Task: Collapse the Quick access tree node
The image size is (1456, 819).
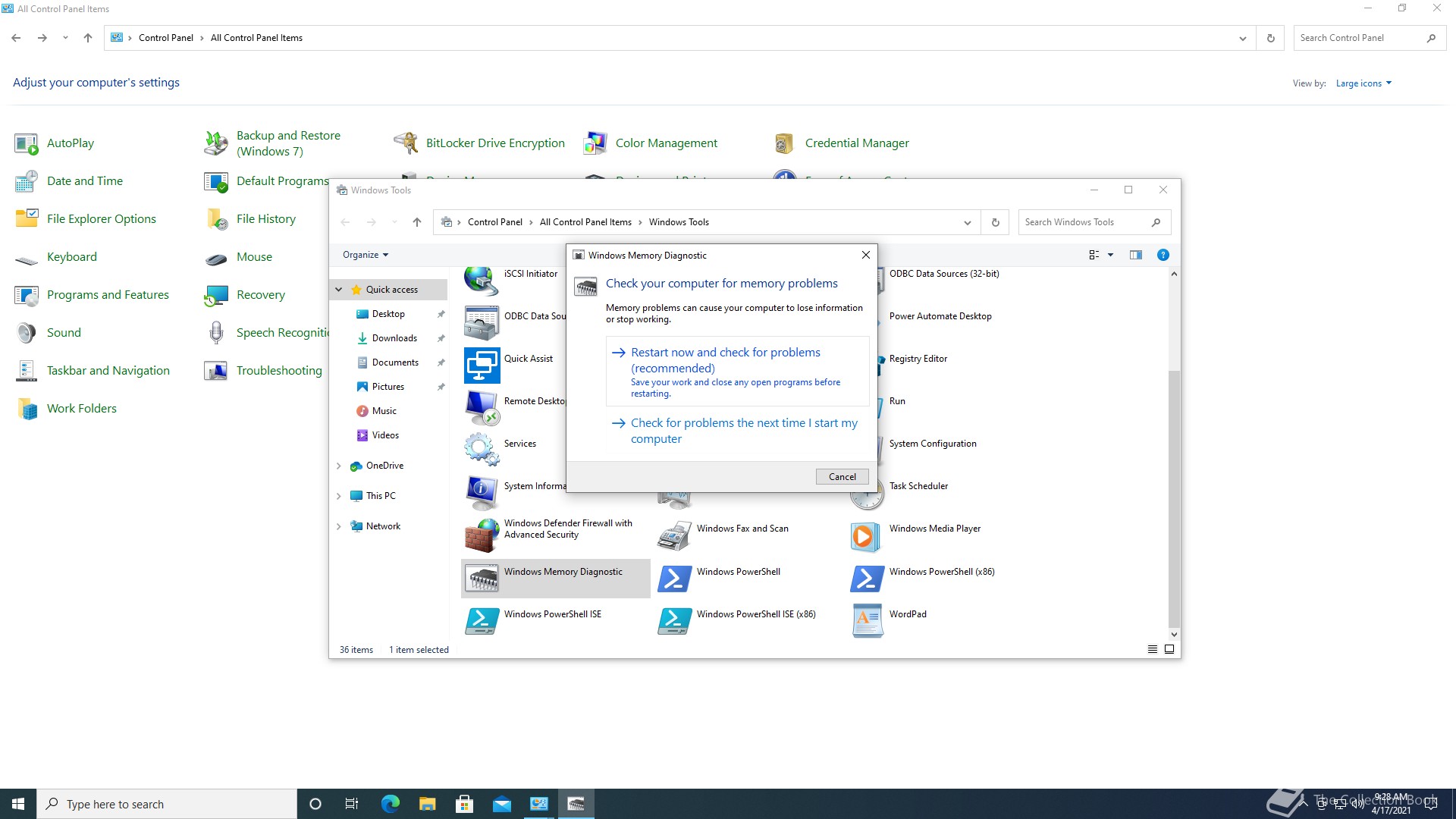Action: coord(339,290)
